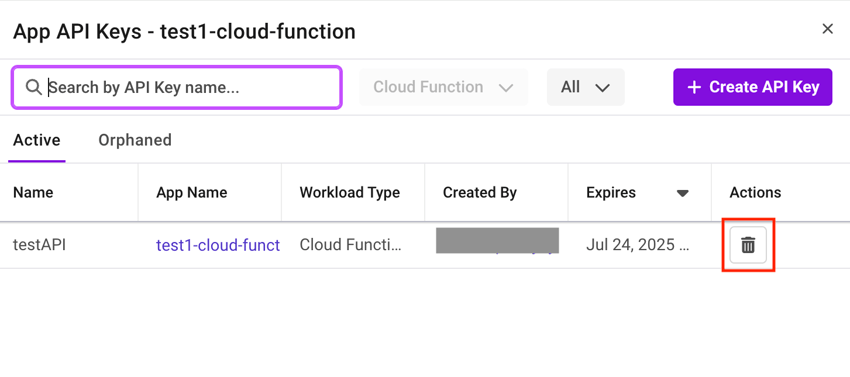Select the Active tab
Screen dimensions: 850x377
[x=37, y=140]
